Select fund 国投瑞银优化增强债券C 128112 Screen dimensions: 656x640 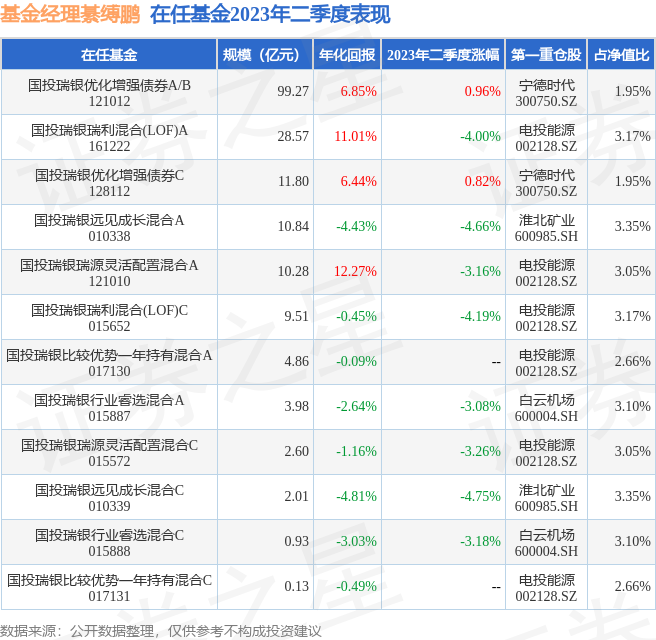[109, 183]
